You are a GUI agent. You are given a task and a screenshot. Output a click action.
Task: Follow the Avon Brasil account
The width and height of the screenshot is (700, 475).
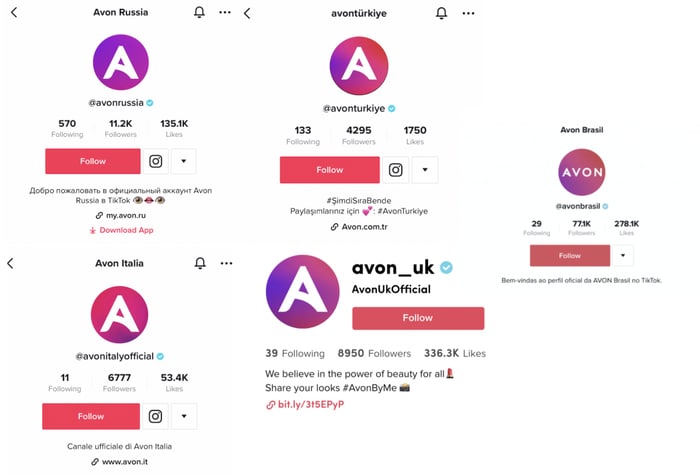[570, 255]
